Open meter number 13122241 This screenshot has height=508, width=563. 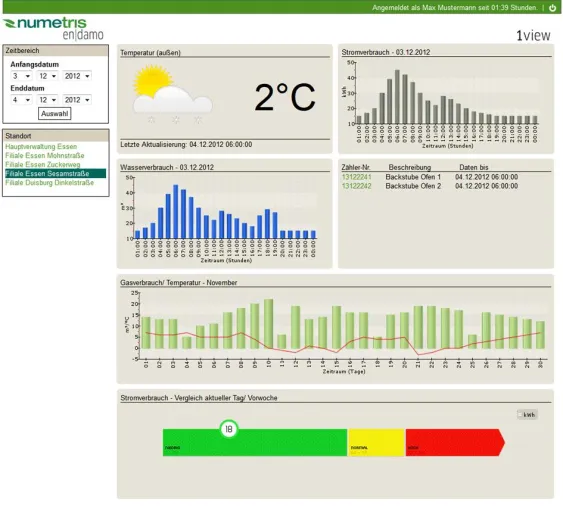tap(357, 177)
